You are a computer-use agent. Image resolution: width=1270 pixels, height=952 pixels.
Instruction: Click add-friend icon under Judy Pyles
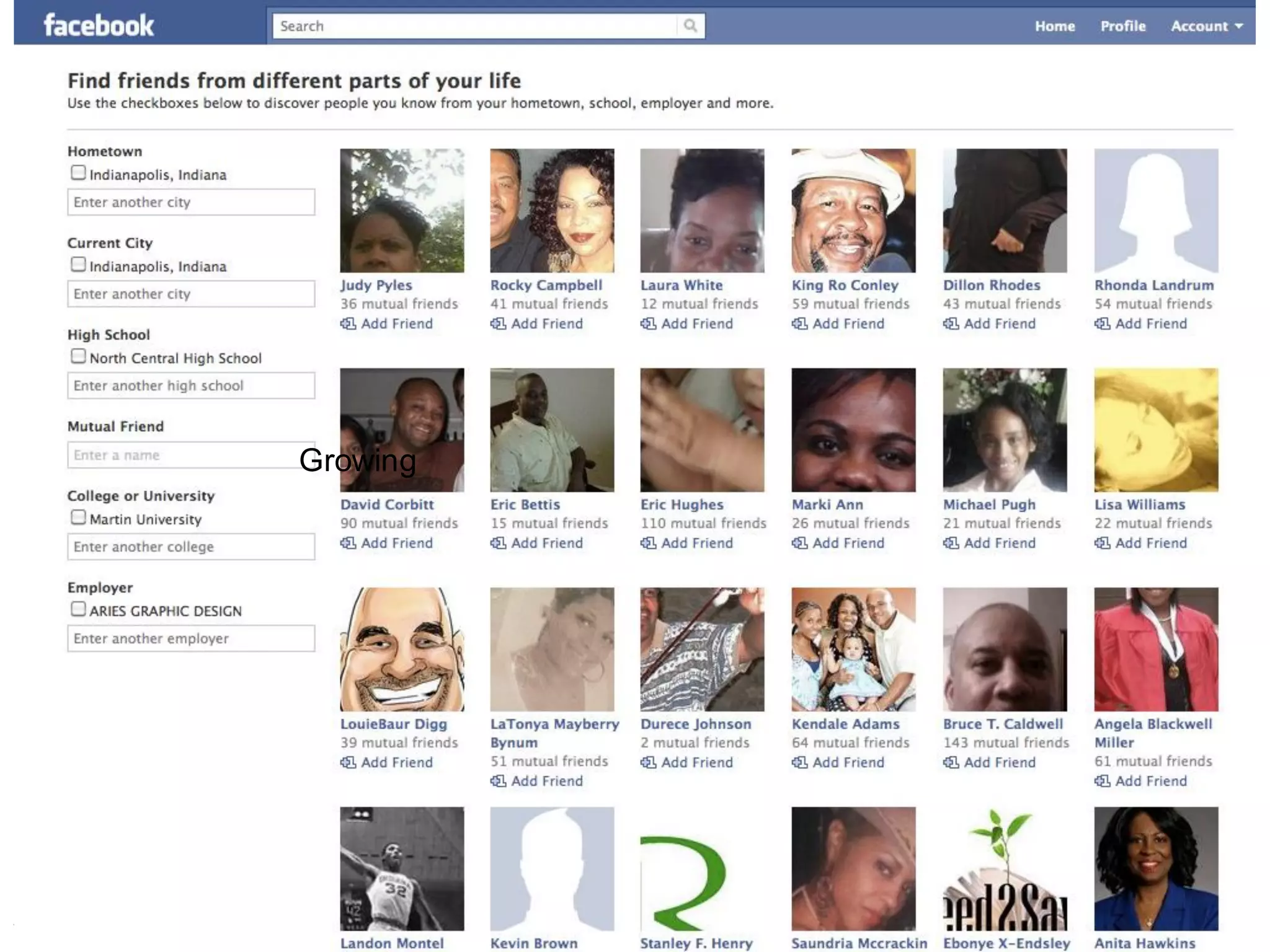point(348,324)
